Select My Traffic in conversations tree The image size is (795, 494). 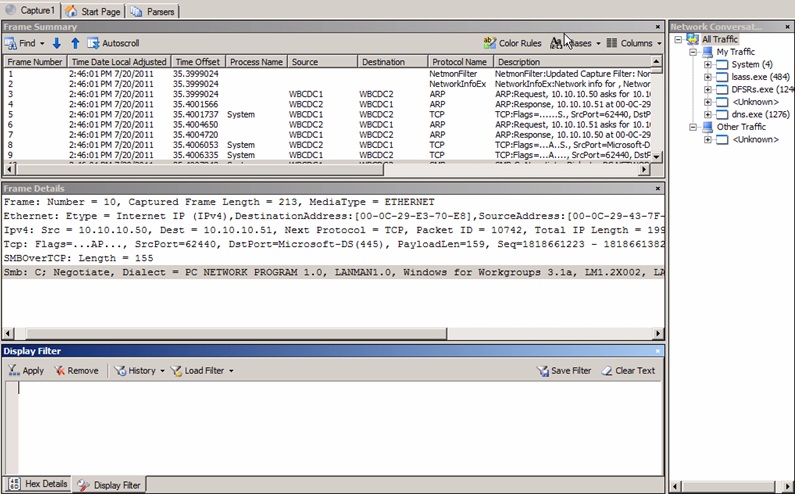click(x=736, y=52)
